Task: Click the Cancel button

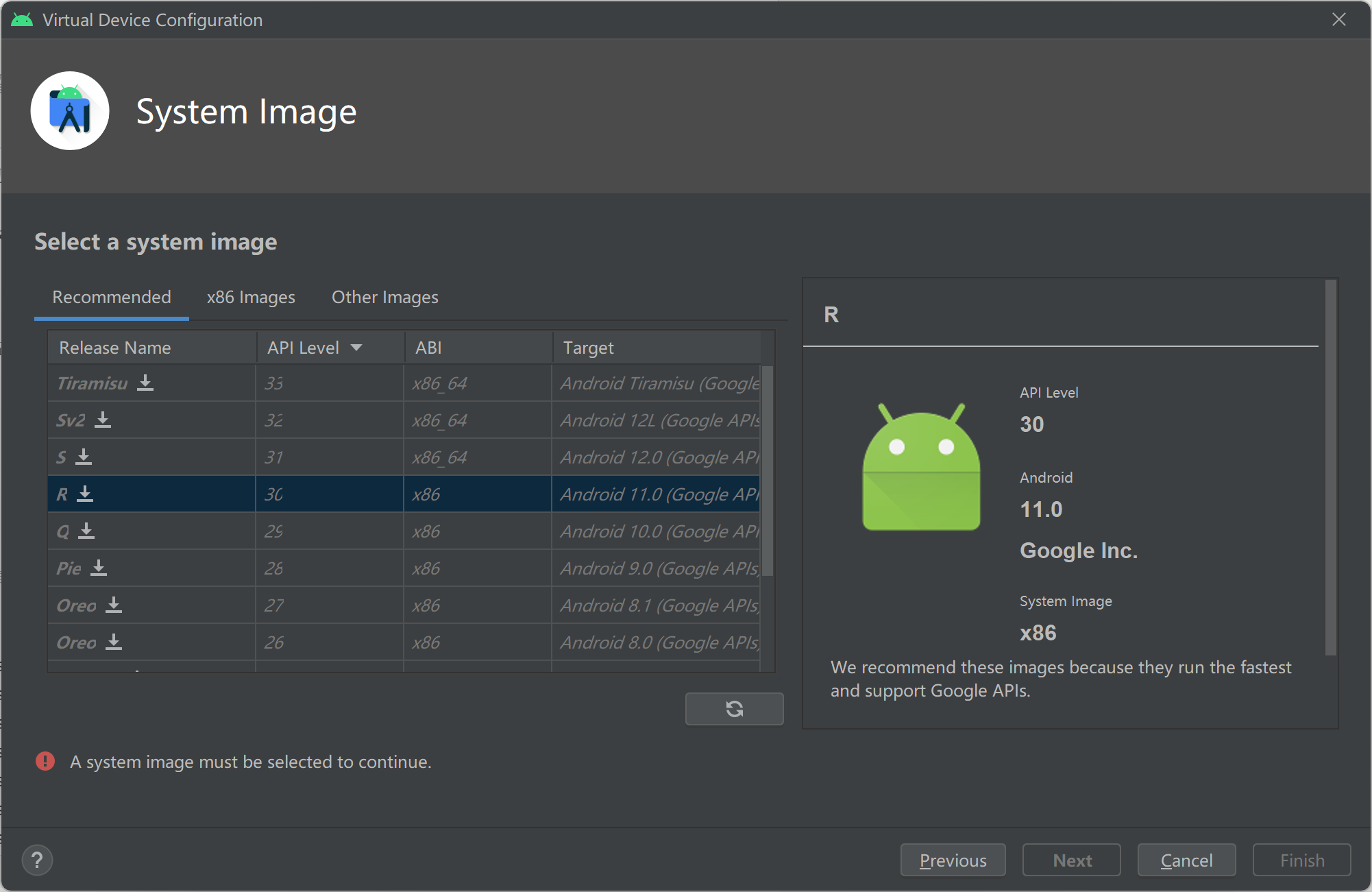Action: tap(1186, 860)
